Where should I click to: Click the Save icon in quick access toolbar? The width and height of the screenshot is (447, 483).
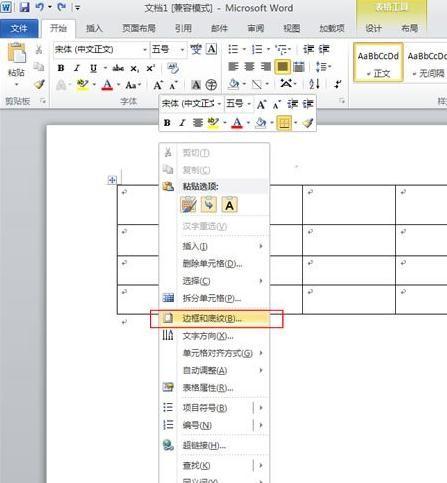click(x=24, y=7)
